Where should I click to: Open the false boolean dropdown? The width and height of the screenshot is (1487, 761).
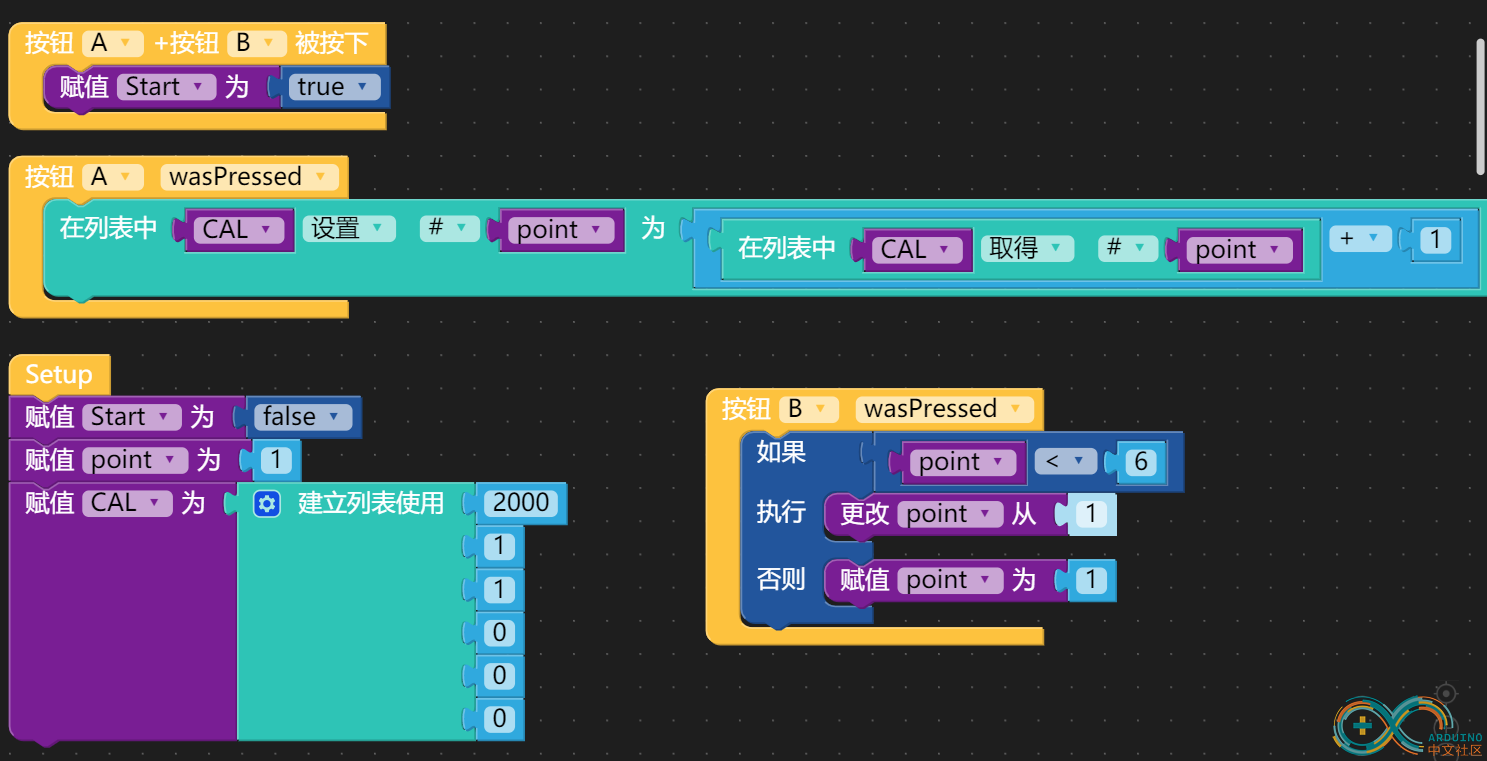coord(303,417)
